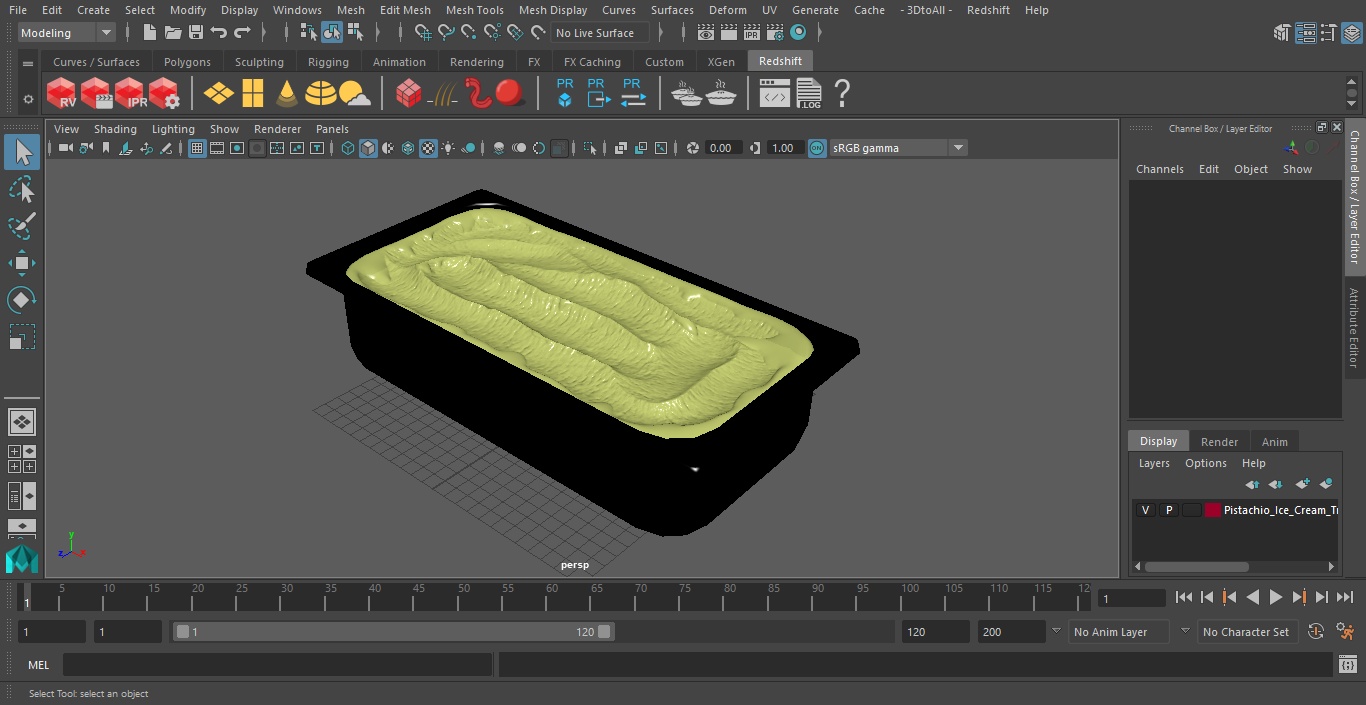Create a Redshift cone spot light
This screenshot has width=1366, height=705.
click(287, 94)
